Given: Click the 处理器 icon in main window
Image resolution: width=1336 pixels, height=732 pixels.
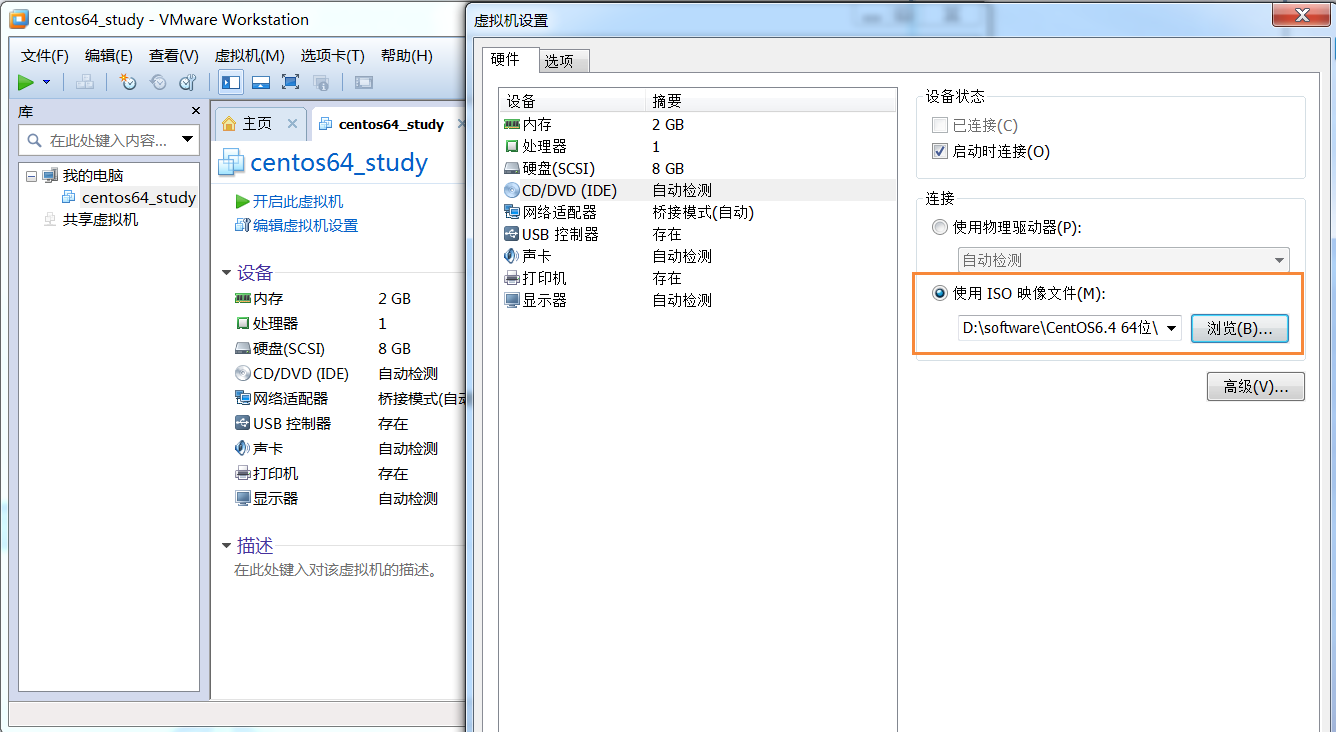Looking at the screenshot, I should pyautogui.click(x=242, y=323).
